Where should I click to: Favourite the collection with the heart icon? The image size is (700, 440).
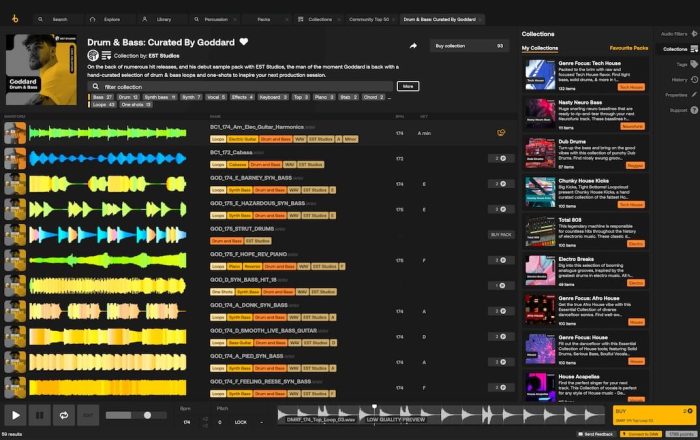pos(244,42)
